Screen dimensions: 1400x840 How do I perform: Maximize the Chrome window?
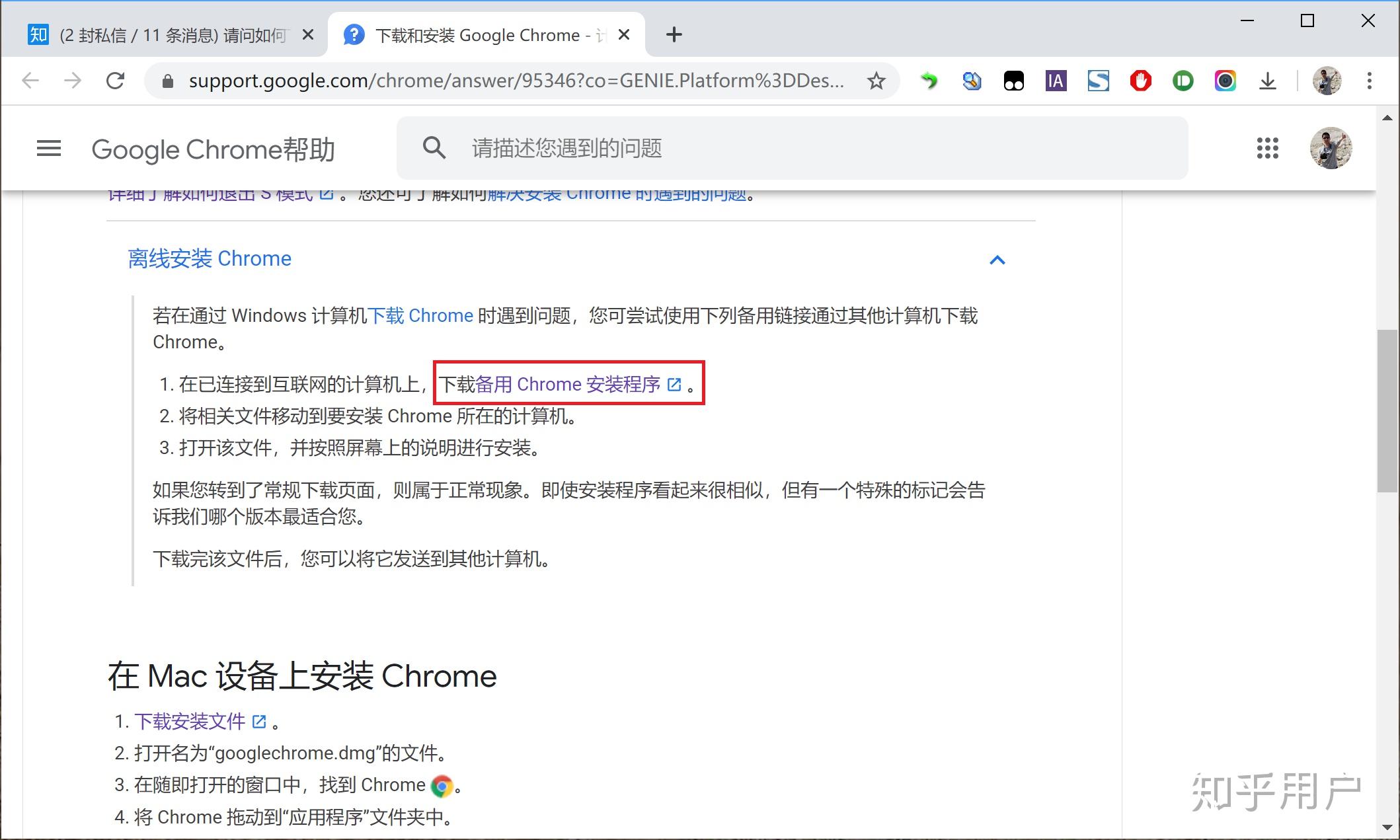tap(1307, 20)
